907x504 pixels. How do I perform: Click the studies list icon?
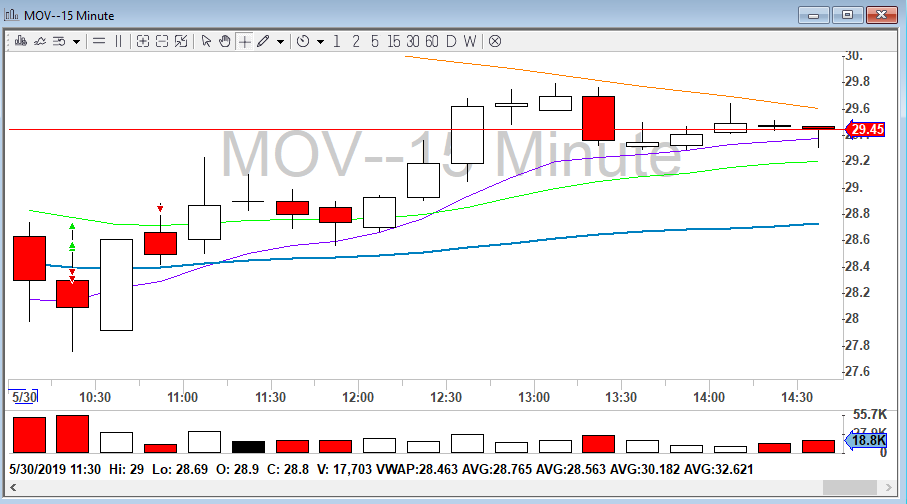(x=58, y=41)
